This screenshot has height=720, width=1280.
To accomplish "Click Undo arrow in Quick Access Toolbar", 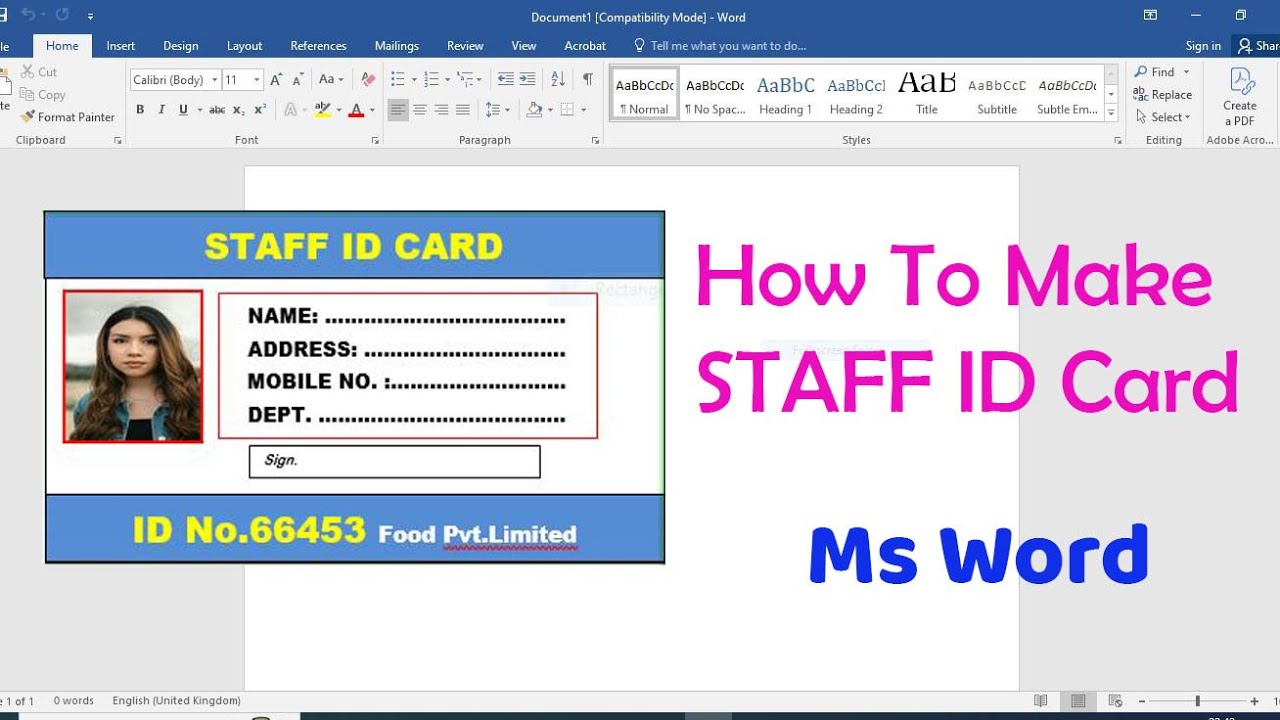I will (28, 15).
